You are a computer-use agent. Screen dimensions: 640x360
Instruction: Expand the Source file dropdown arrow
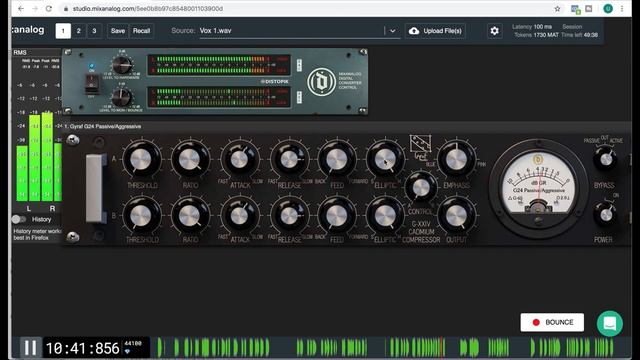[x=392, y=31]
